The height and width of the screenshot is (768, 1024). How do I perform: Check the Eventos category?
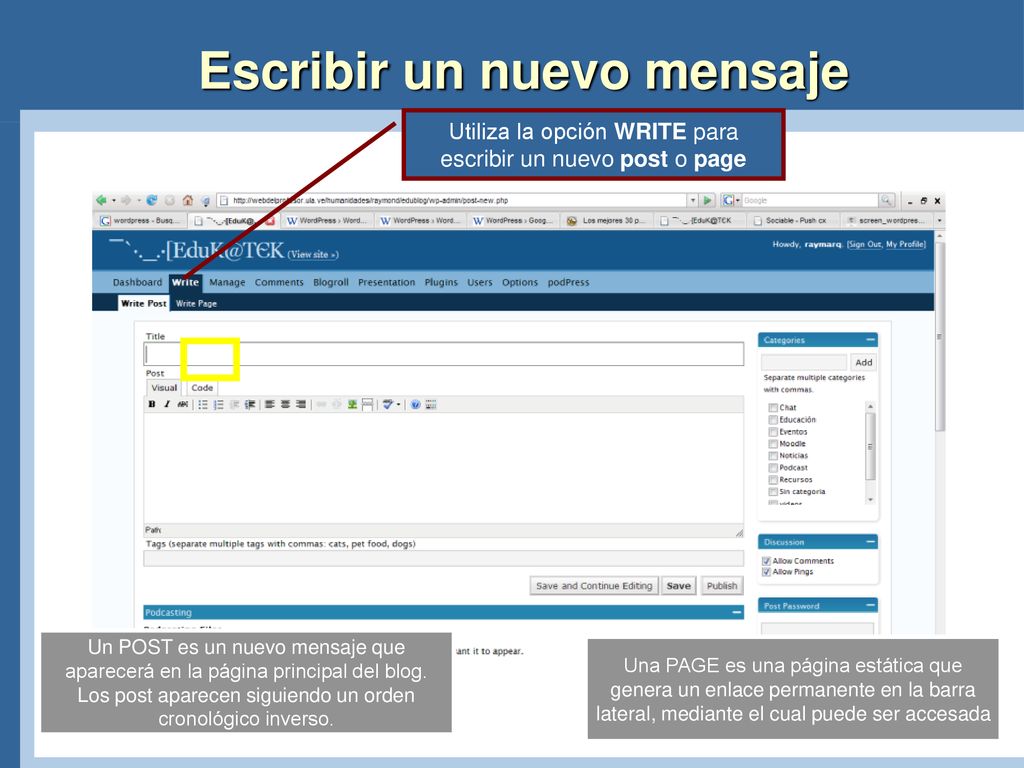click(773, 432)
